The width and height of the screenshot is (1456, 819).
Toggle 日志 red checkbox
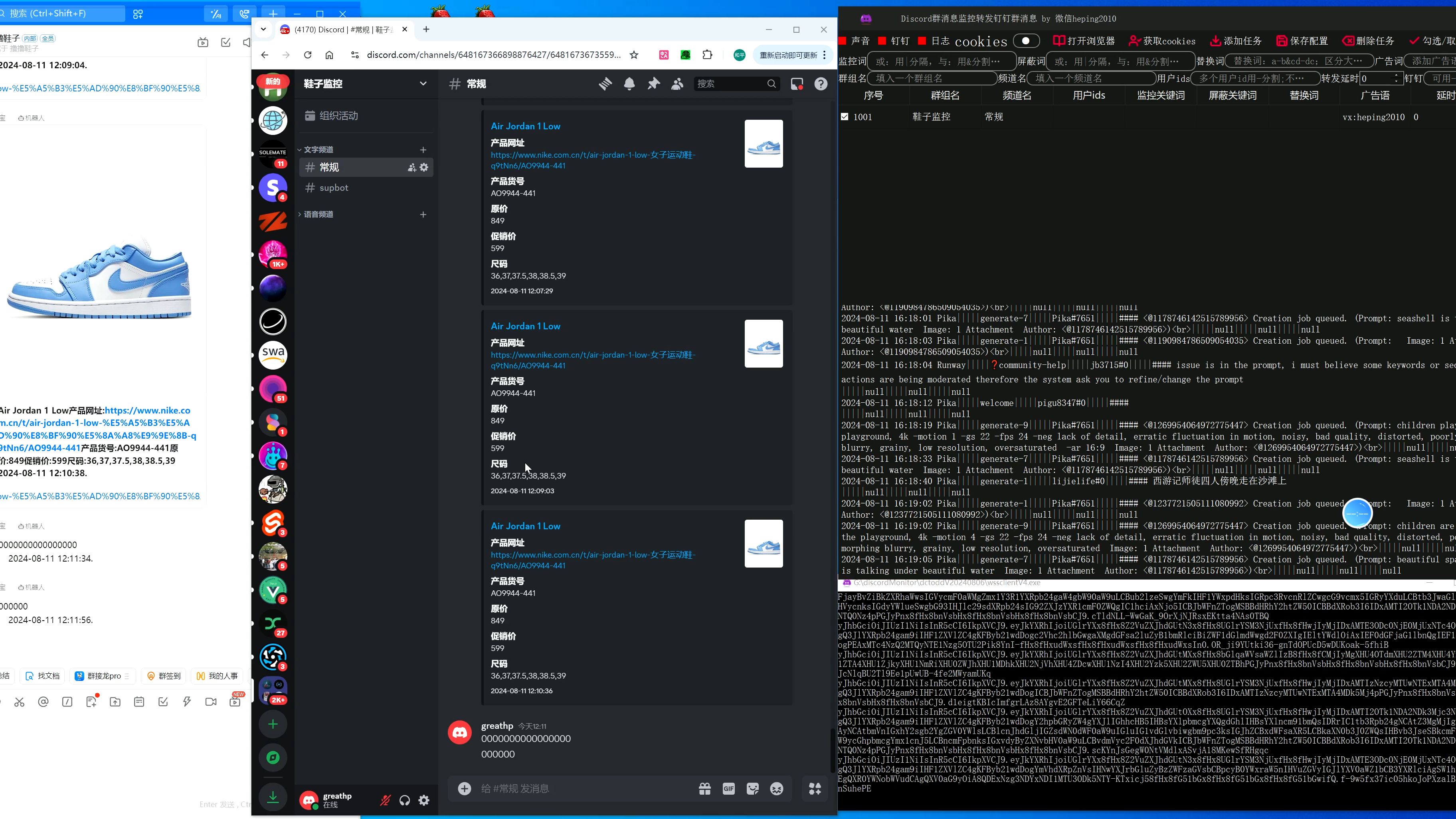coord(922,41)
